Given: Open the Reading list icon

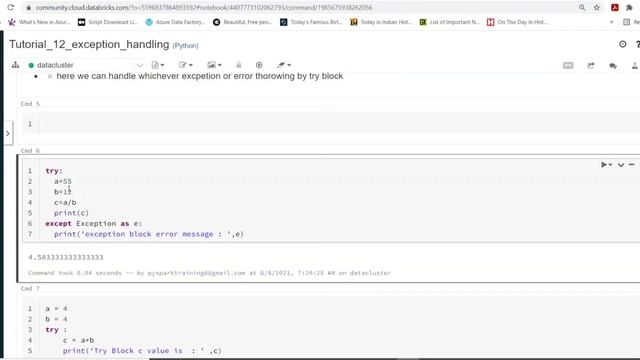Looking at the screenshot, I should [x=627, y=22].
